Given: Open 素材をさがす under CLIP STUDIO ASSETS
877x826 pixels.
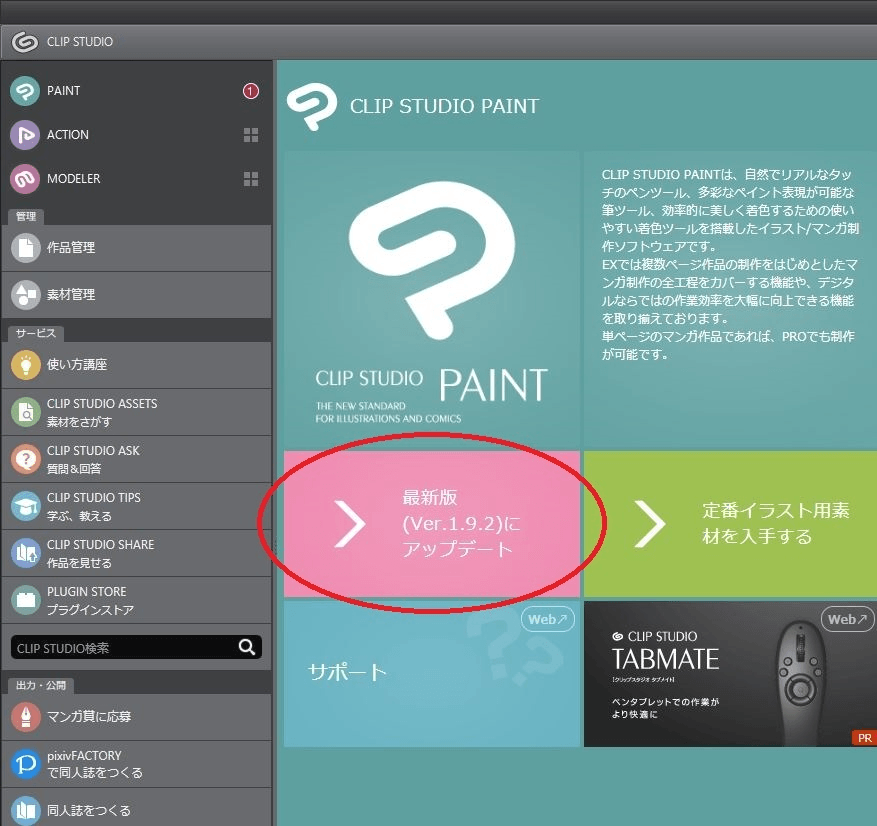Looking at the screenshot, I should click(x=136, y=412).
